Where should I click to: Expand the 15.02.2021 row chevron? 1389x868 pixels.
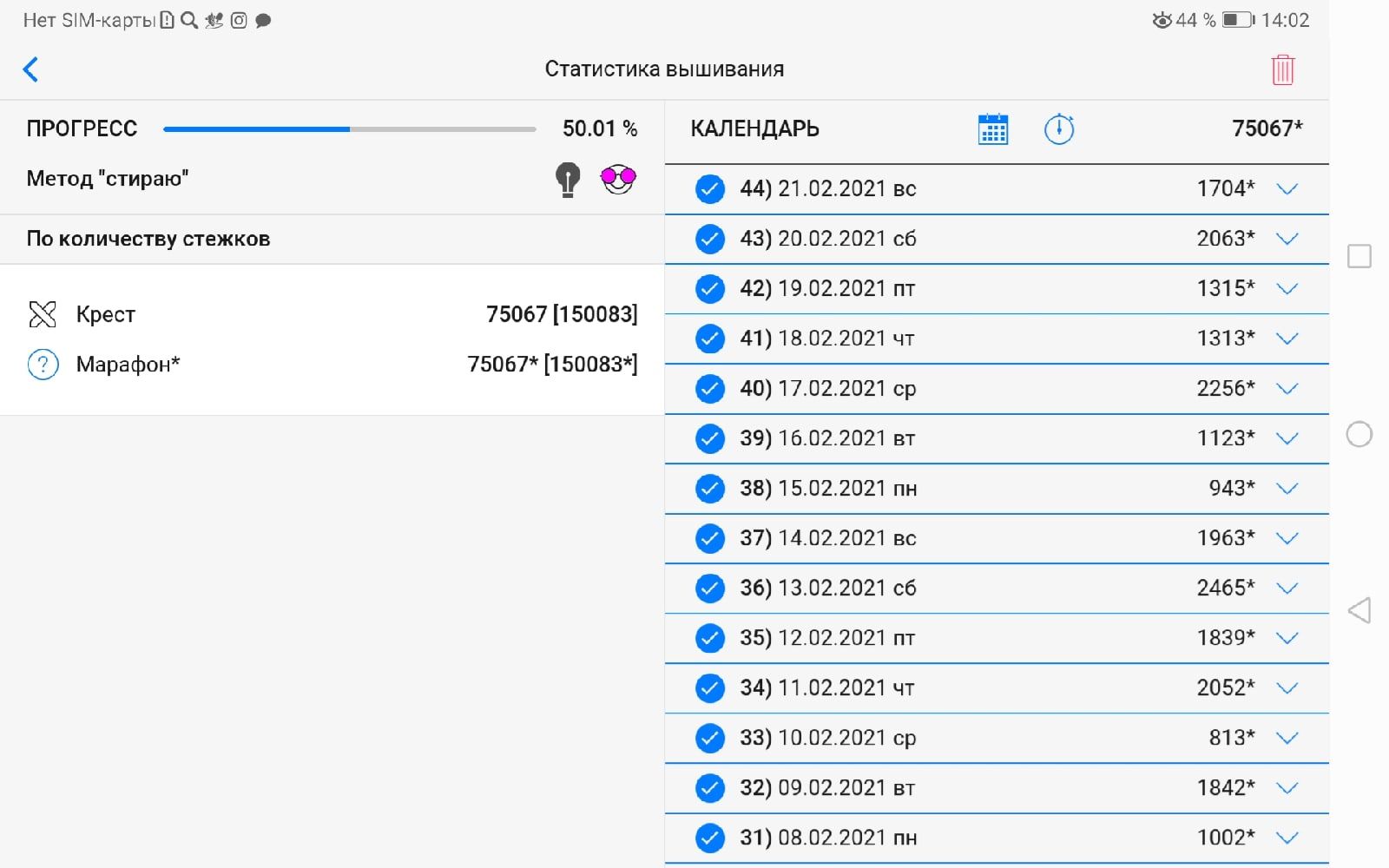click(x=1287, y=489)
